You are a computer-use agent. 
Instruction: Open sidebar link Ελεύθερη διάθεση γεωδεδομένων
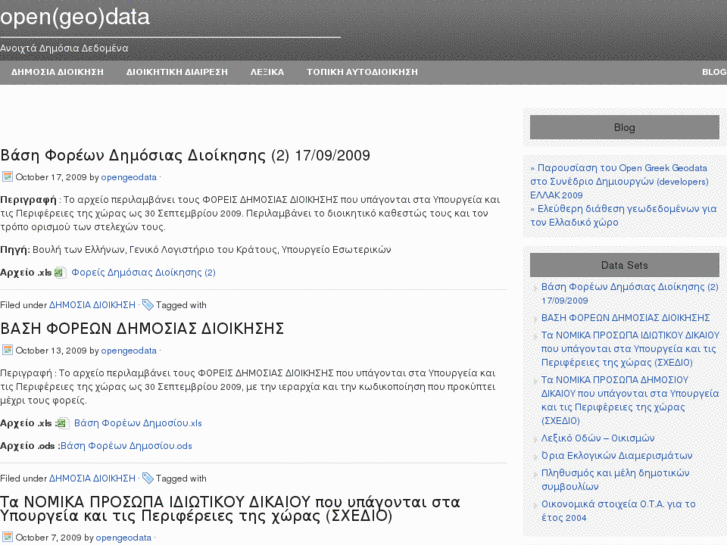click(624, 216)
